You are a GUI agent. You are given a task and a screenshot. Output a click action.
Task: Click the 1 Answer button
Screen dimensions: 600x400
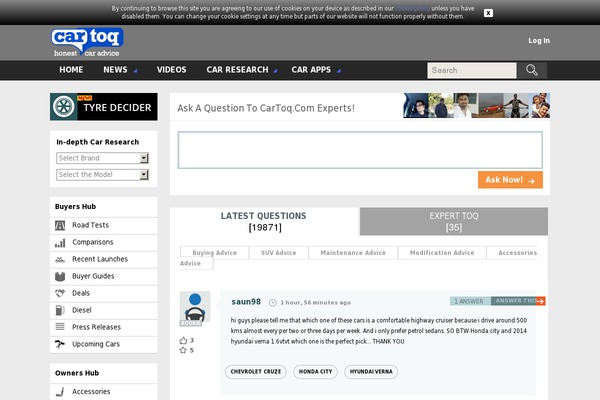470,301
